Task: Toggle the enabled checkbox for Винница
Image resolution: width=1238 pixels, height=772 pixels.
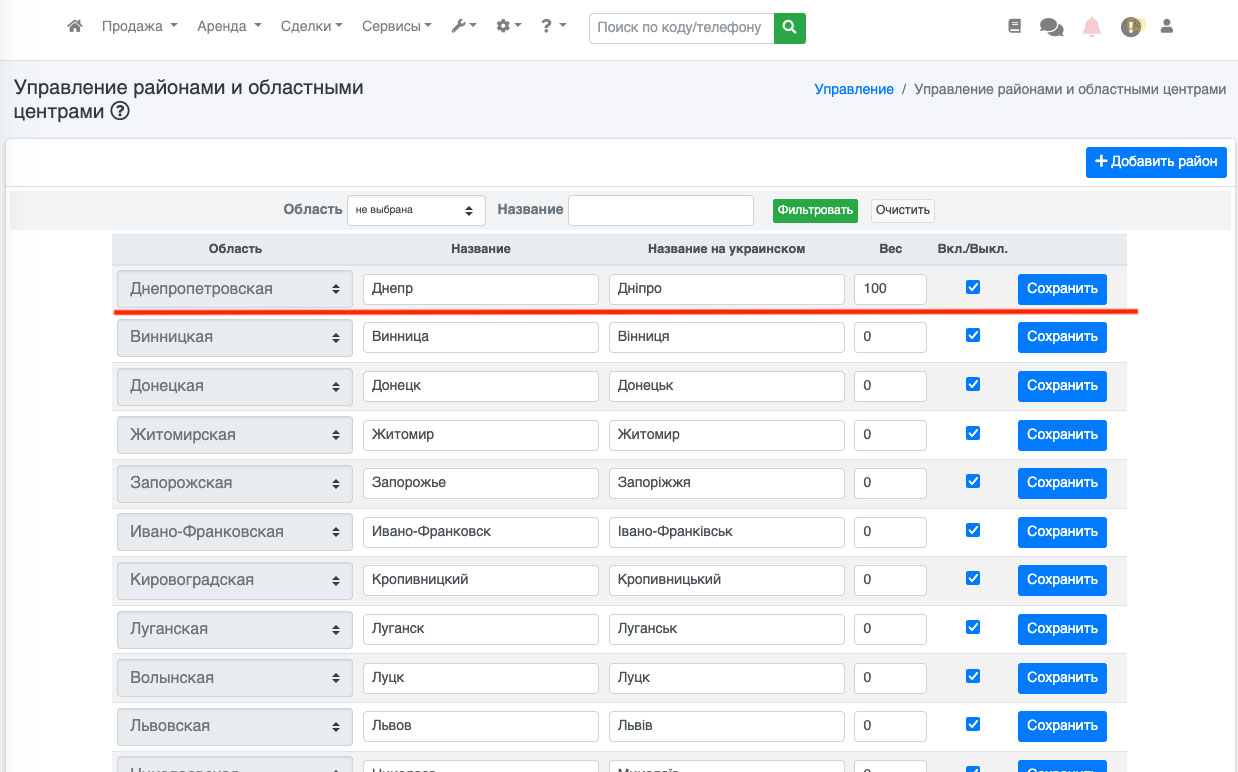Action: pyautogui.click(x=973, y=336)
